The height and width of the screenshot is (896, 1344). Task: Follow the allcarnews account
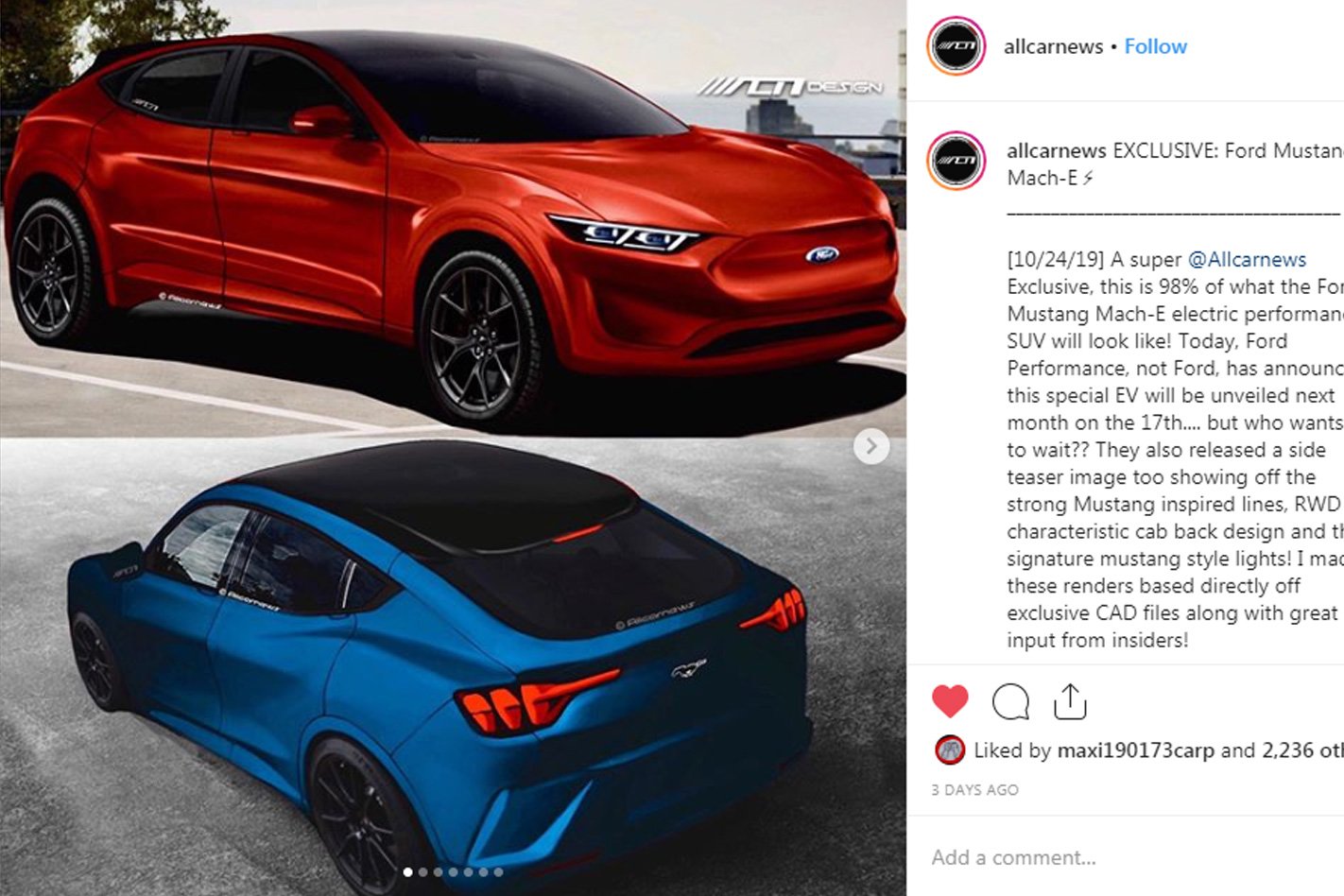coord(1155,46)
